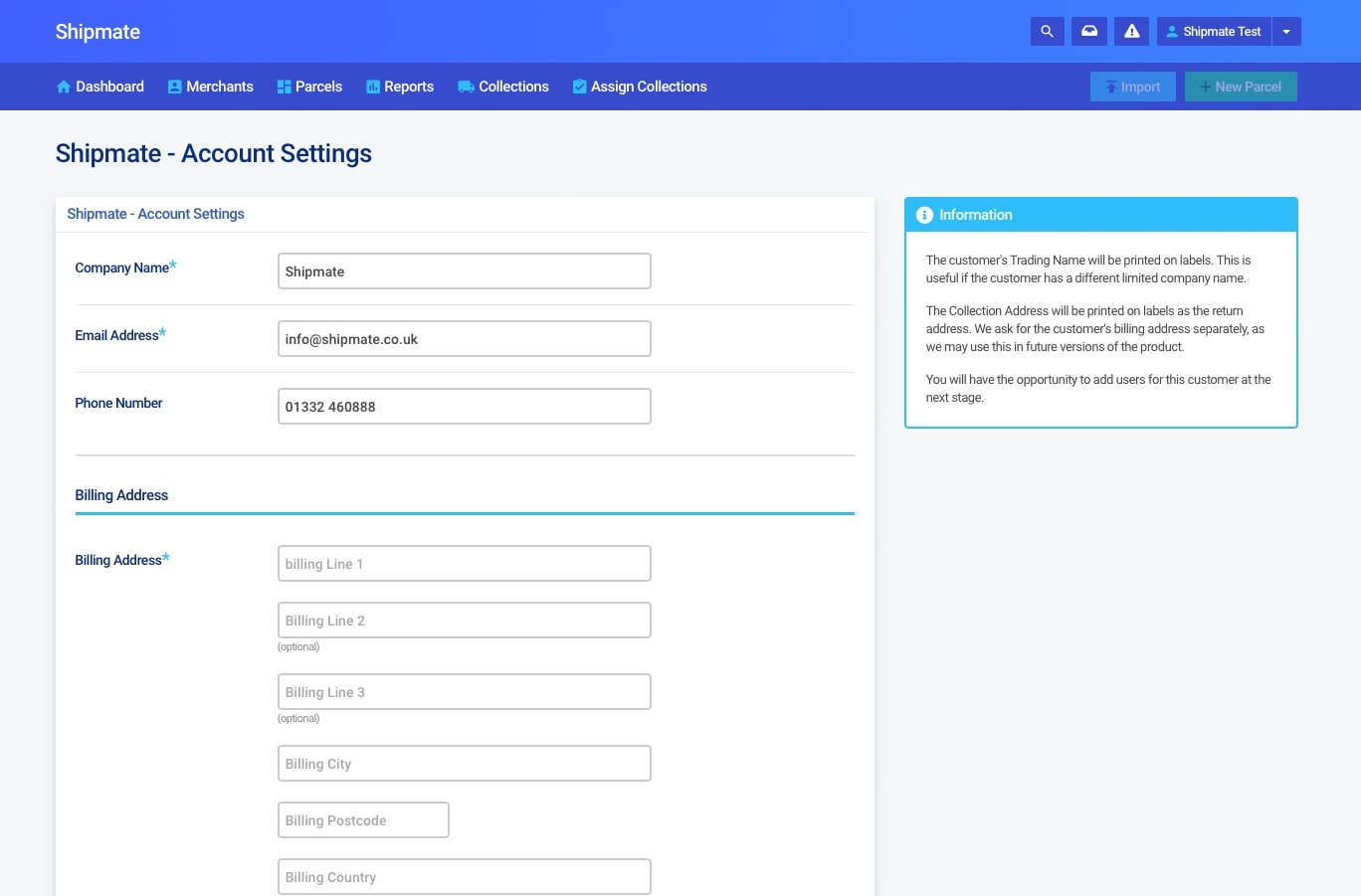Expand the user account dropdown arrow
Screen dimensions: 1361x896
1286,32
